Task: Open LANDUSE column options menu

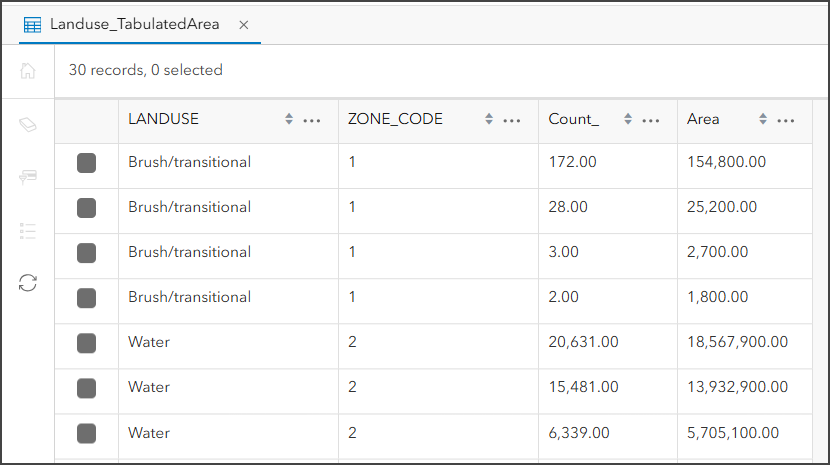Action: 312,120
